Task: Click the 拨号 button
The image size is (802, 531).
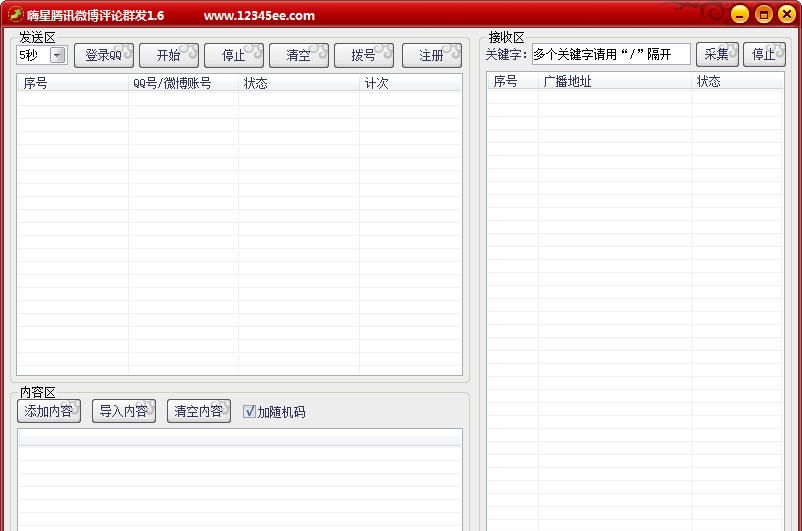Action: [x=364, y=55]
